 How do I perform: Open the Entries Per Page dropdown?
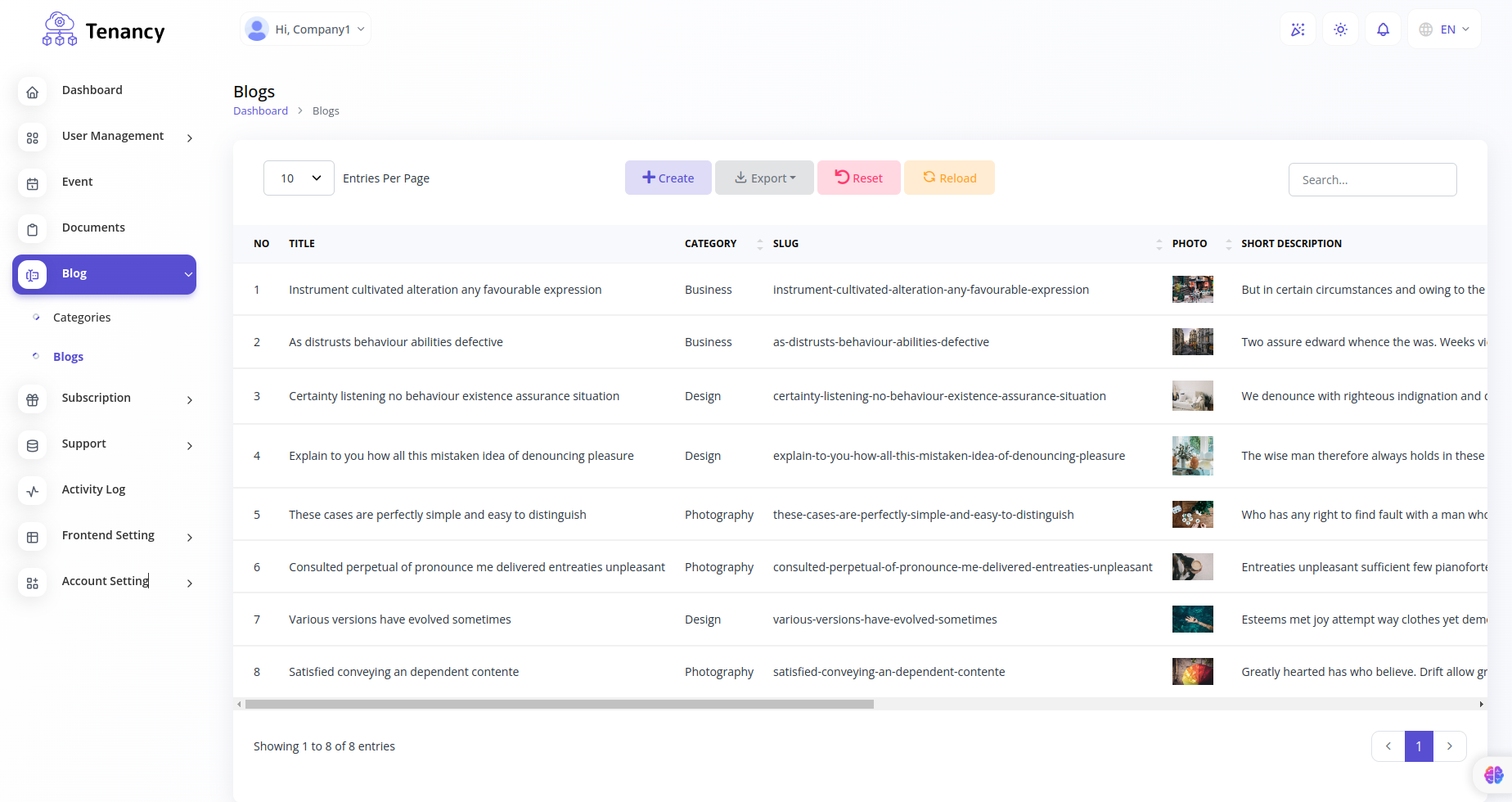[x=299, y=178]
